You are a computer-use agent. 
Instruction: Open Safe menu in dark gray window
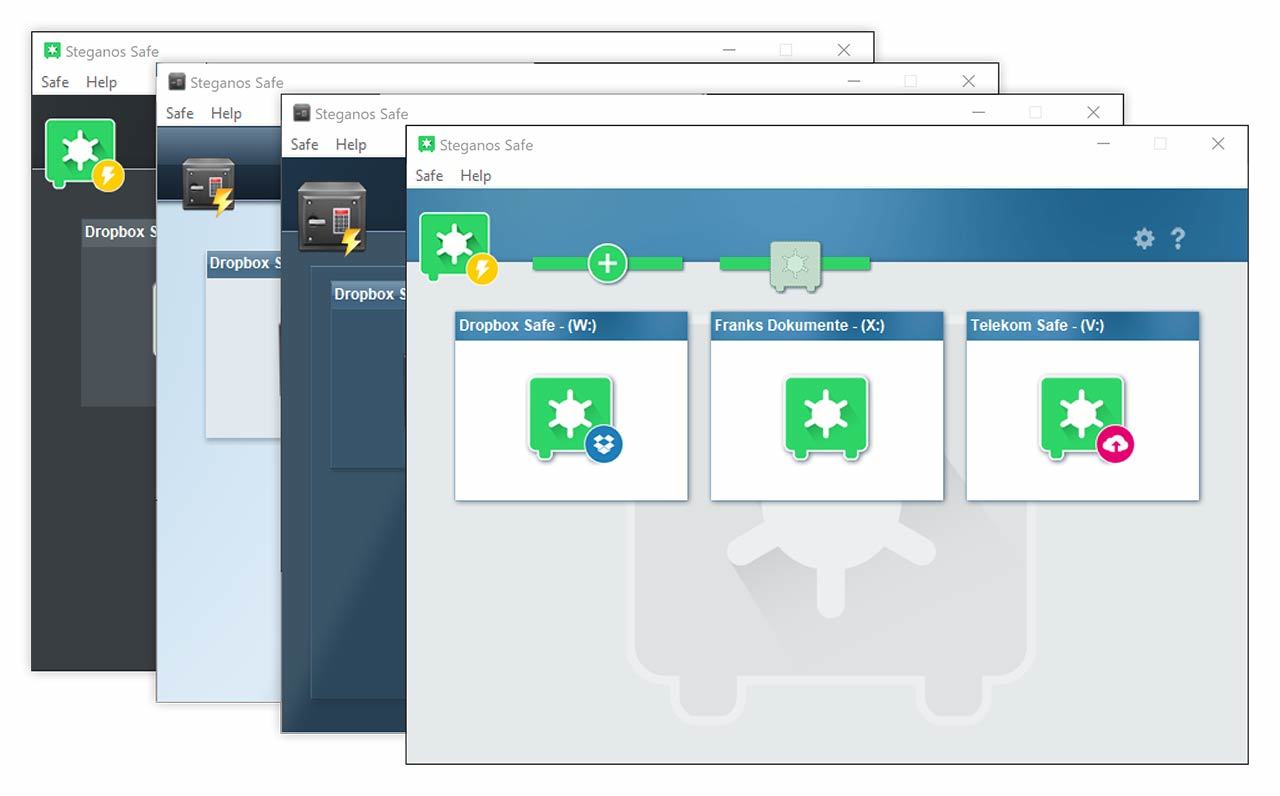tap(55, 82)
